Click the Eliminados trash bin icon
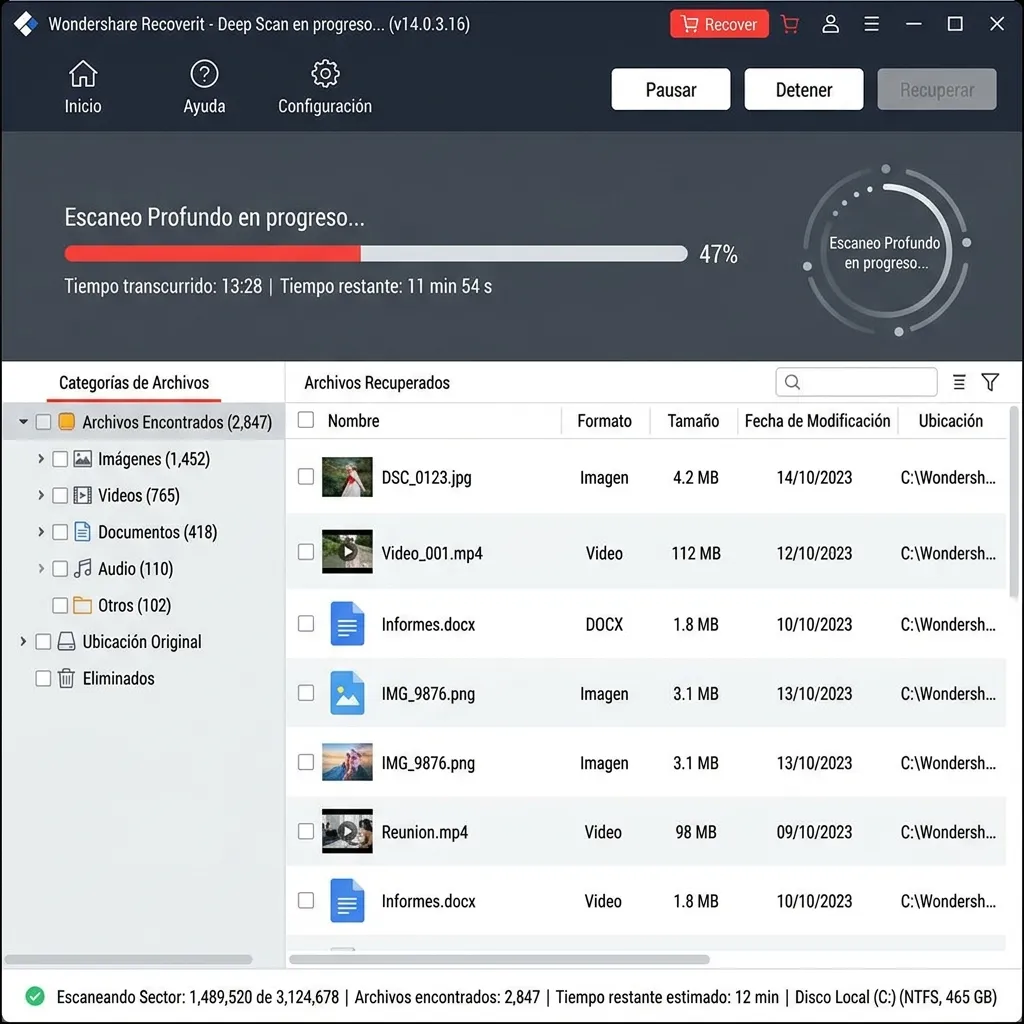 tap(67, 678)
